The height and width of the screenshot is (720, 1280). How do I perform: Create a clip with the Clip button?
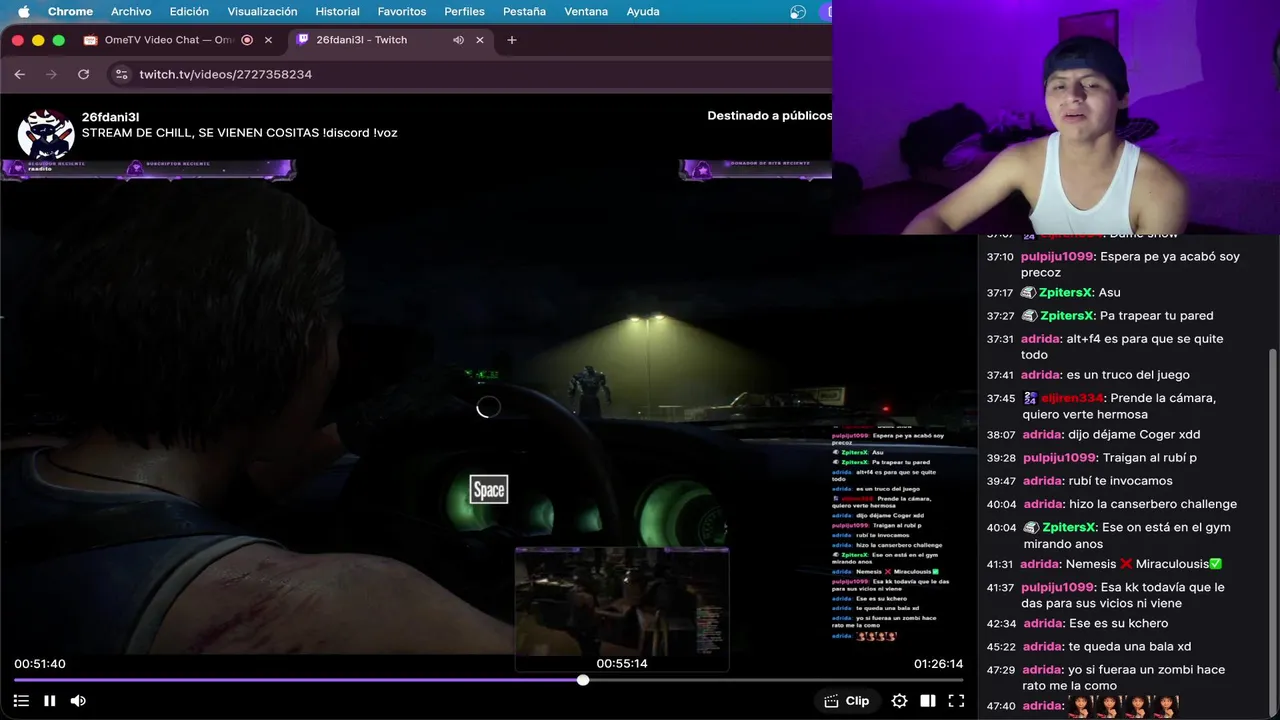click(x=847, y=701)
